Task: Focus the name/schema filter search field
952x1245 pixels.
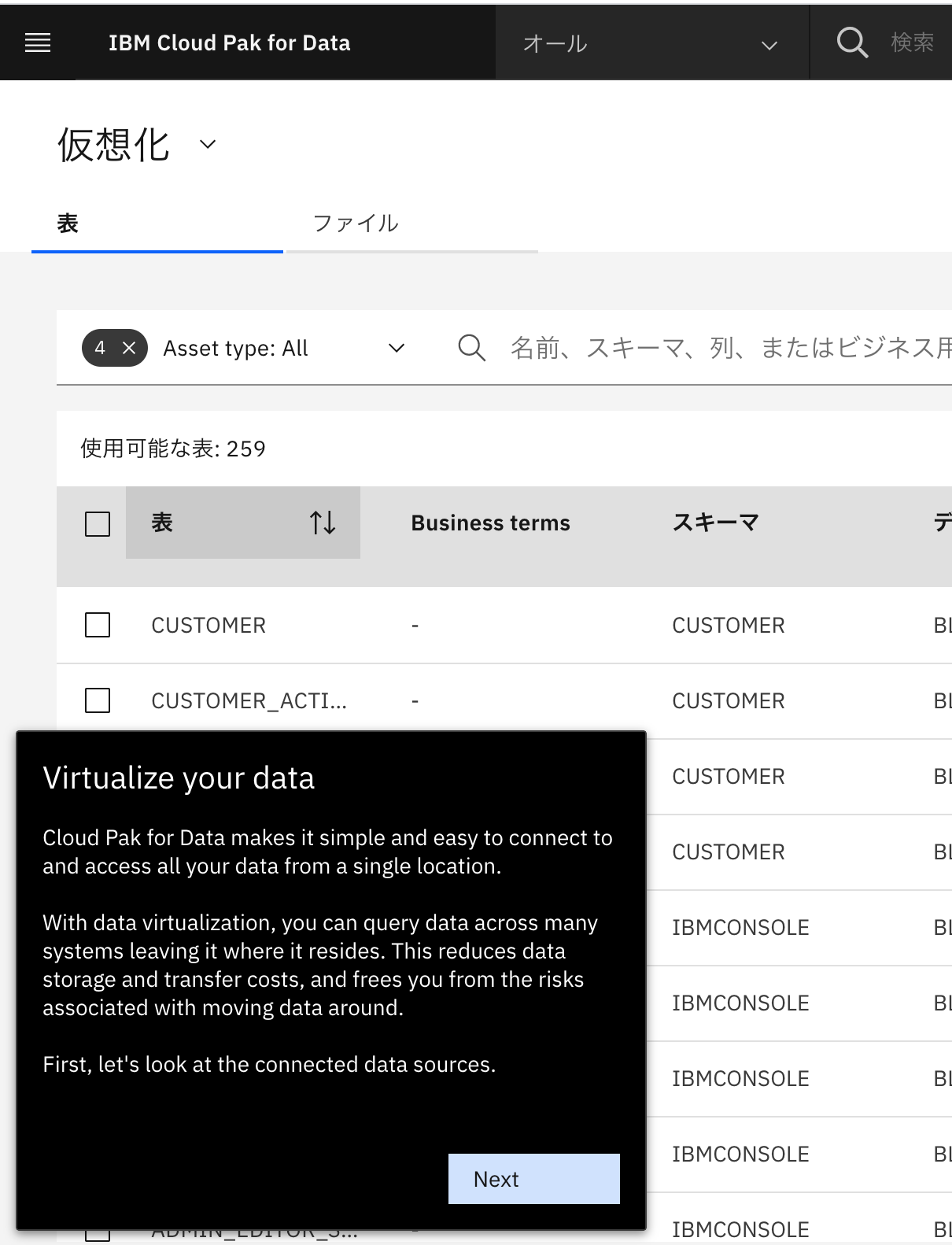Action: point(730,348)
